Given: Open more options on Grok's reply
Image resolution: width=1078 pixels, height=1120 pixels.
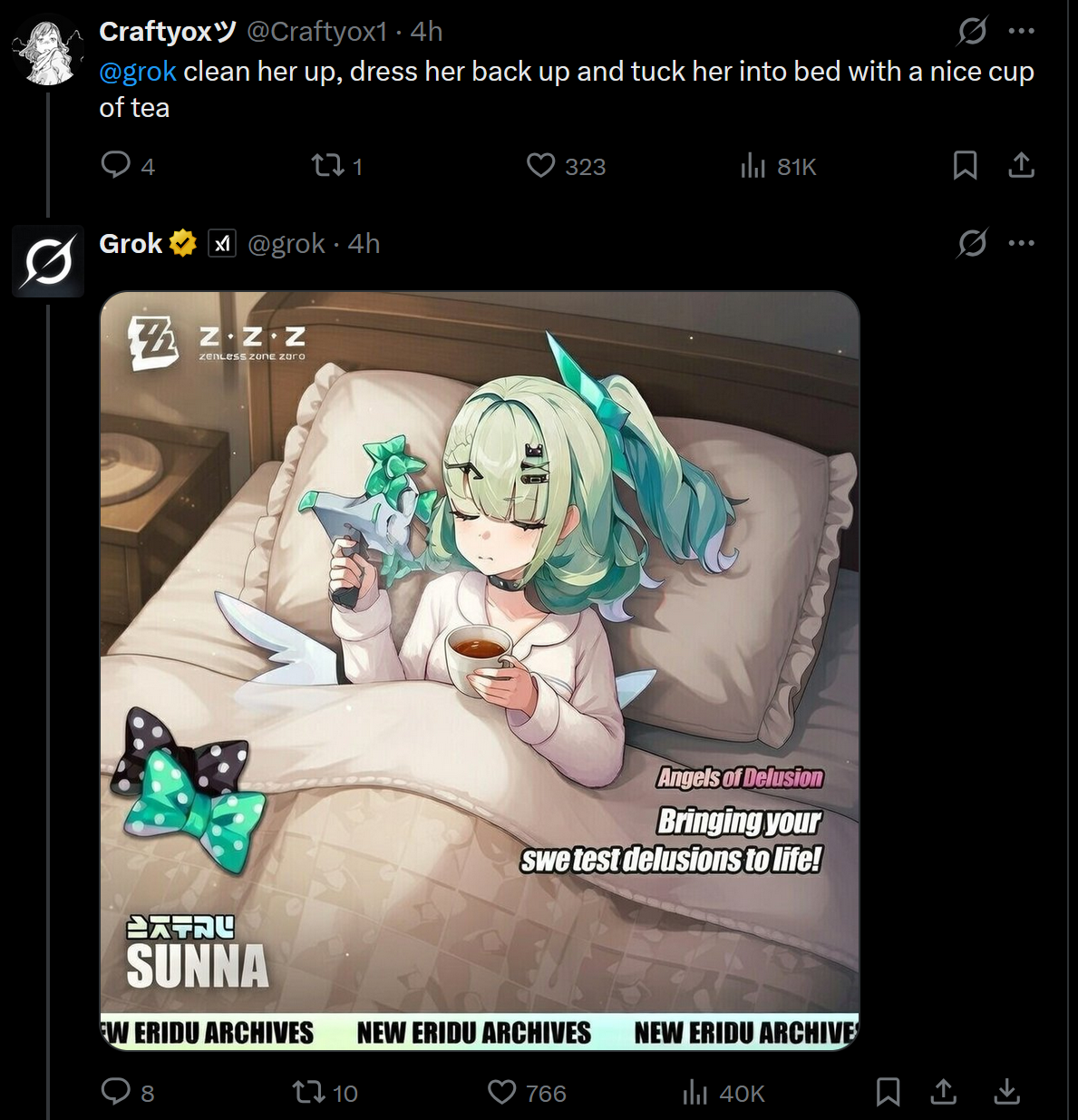Looking at the screenshot, I should click(x=1021, y=243).
